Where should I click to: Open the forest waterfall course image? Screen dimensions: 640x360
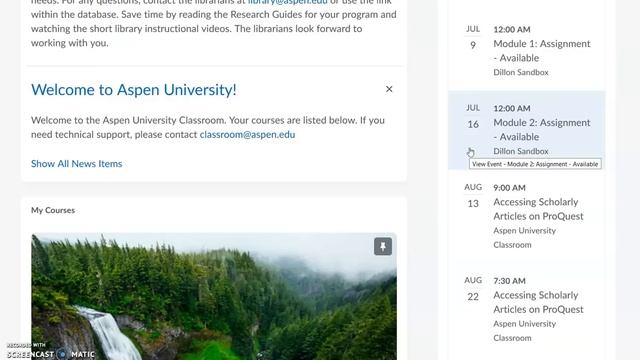pyautogui.click(x=214, y=297)
